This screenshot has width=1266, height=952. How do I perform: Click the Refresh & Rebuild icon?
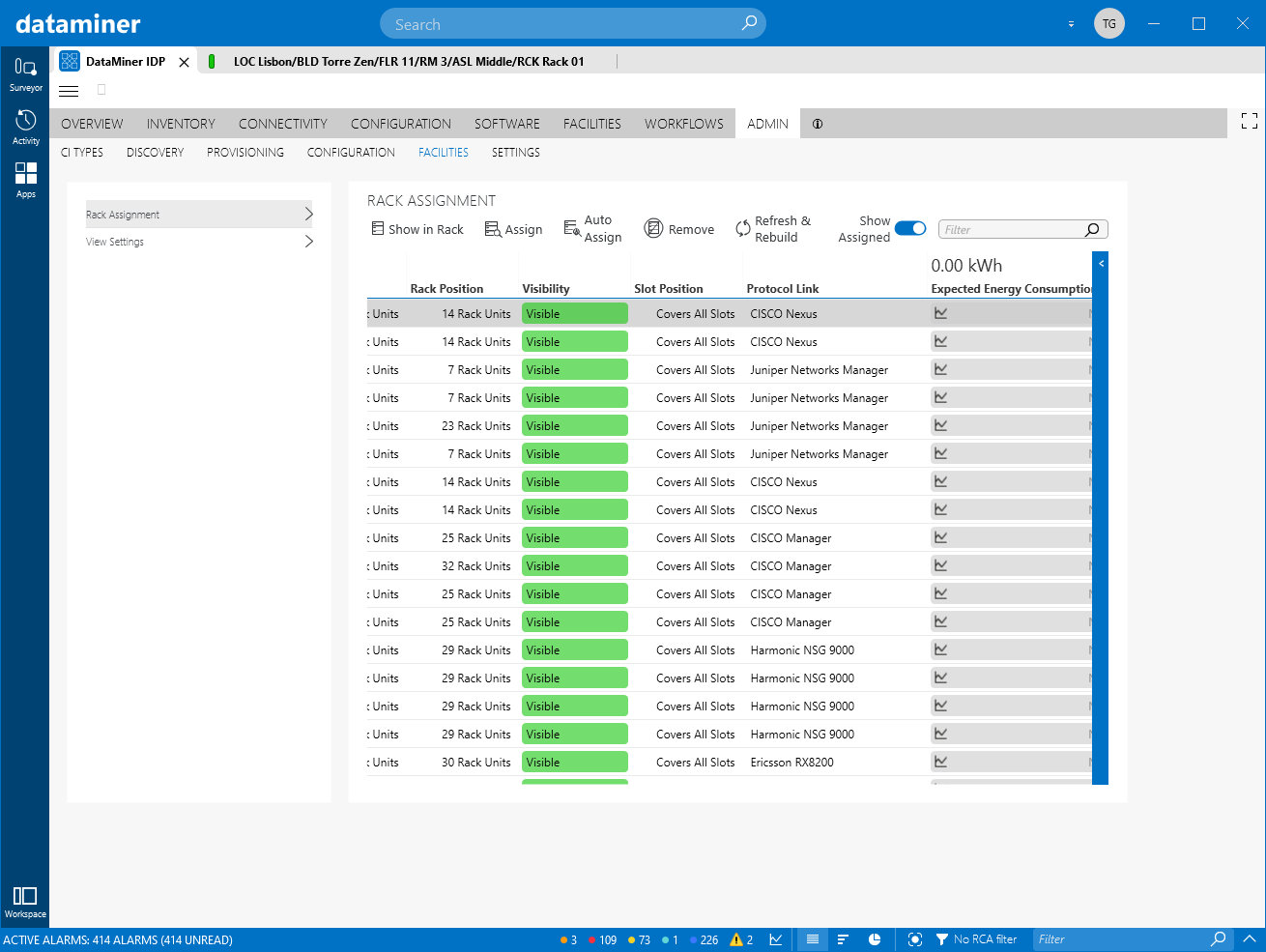pyautogui.click(x=742, y=229)
